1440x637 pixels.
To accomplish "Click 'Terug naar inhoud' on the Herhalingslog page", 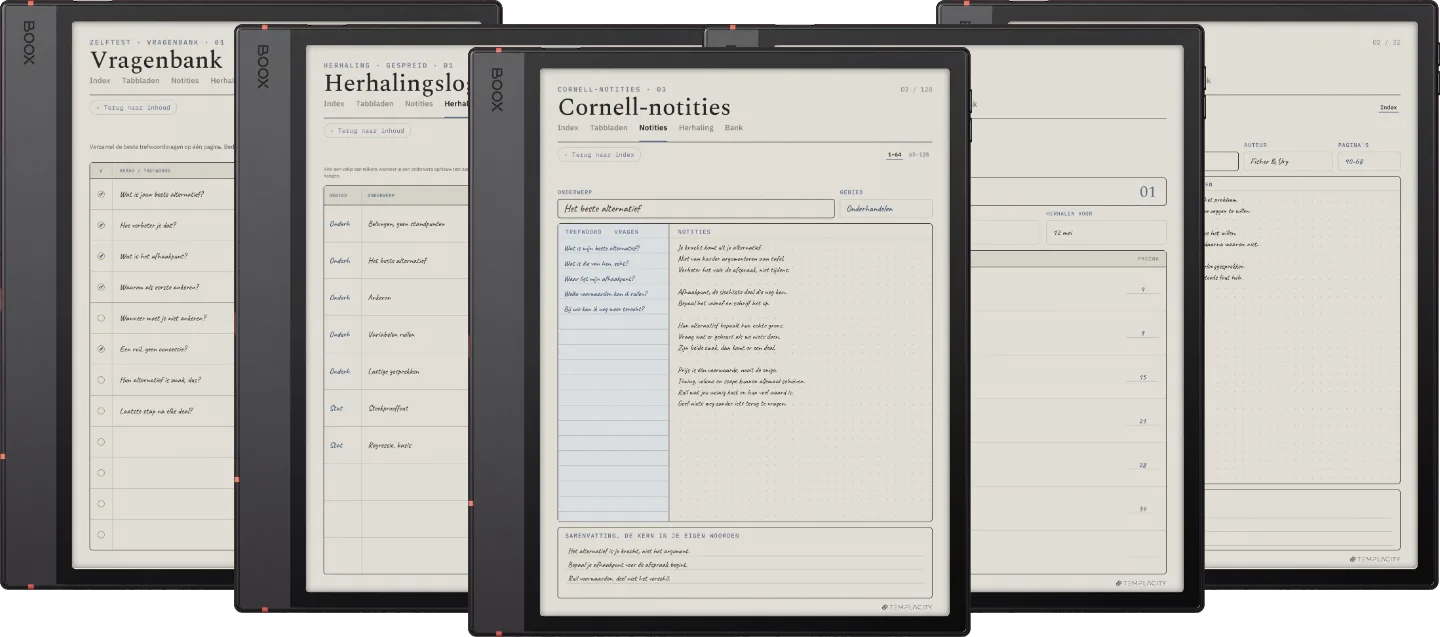I will [367, 130].
